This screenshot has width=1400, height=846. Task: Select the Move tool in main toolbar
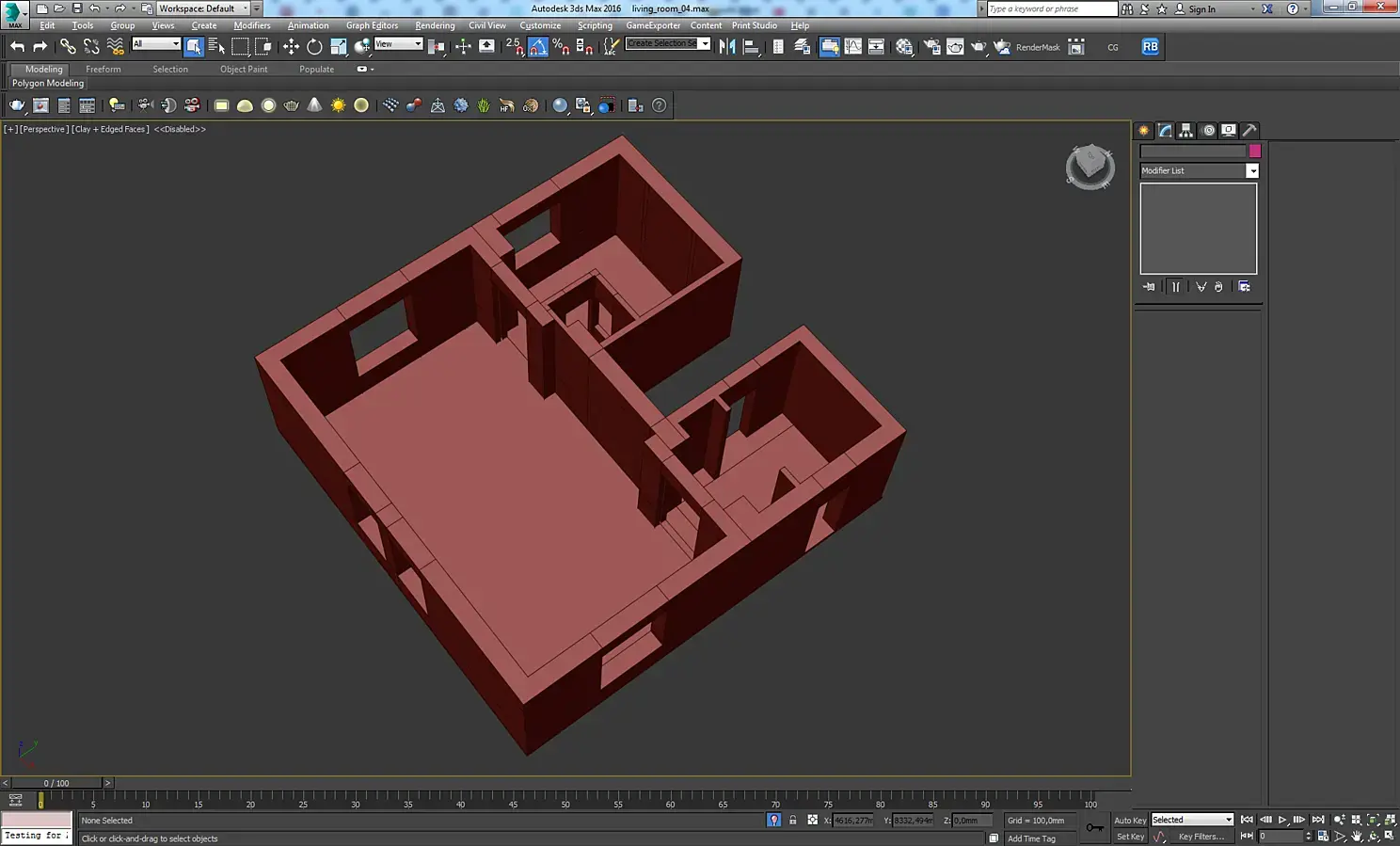click(291, 46)
